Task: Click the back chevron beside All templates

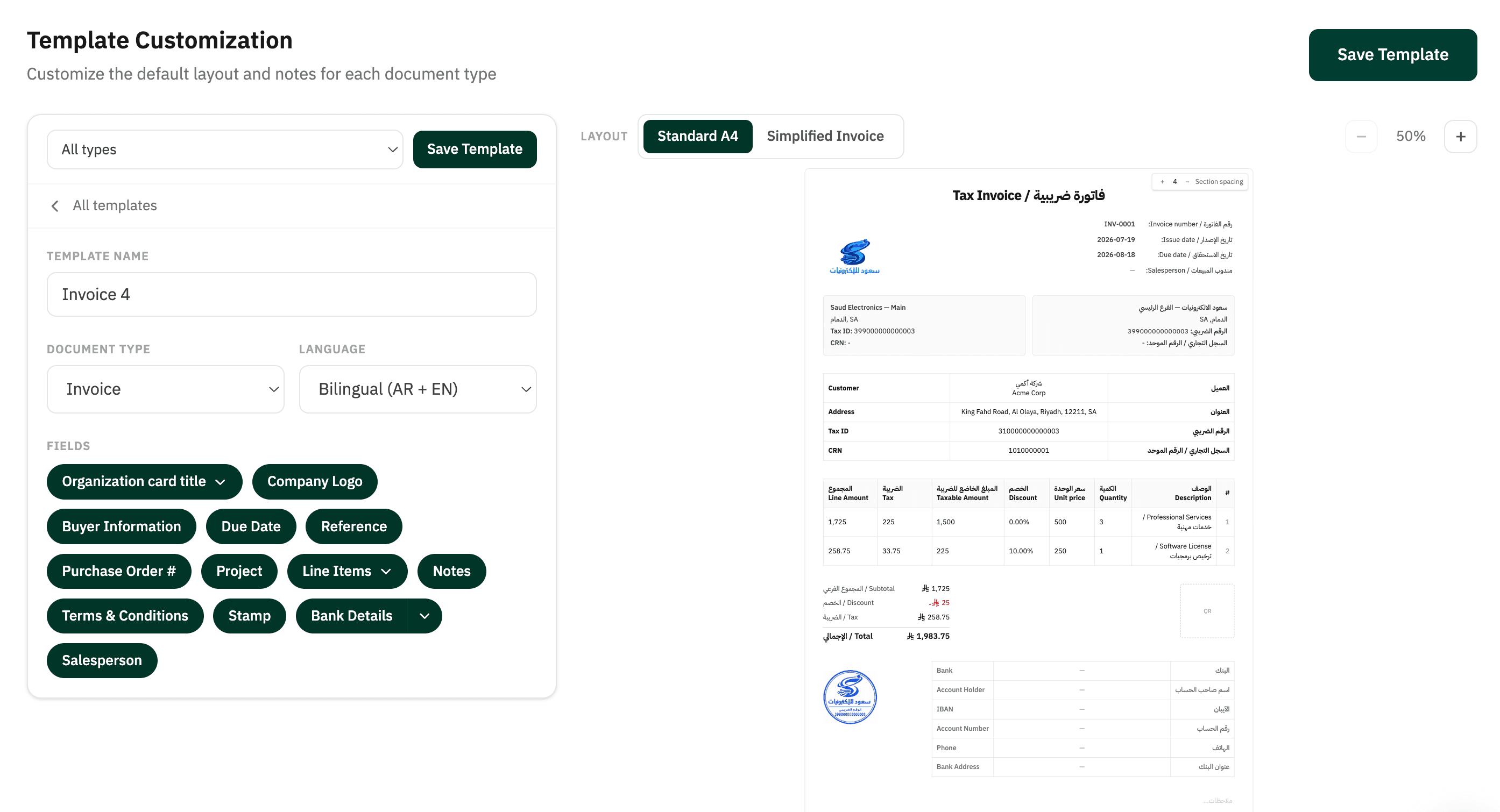Action: [x=55, y=206]
